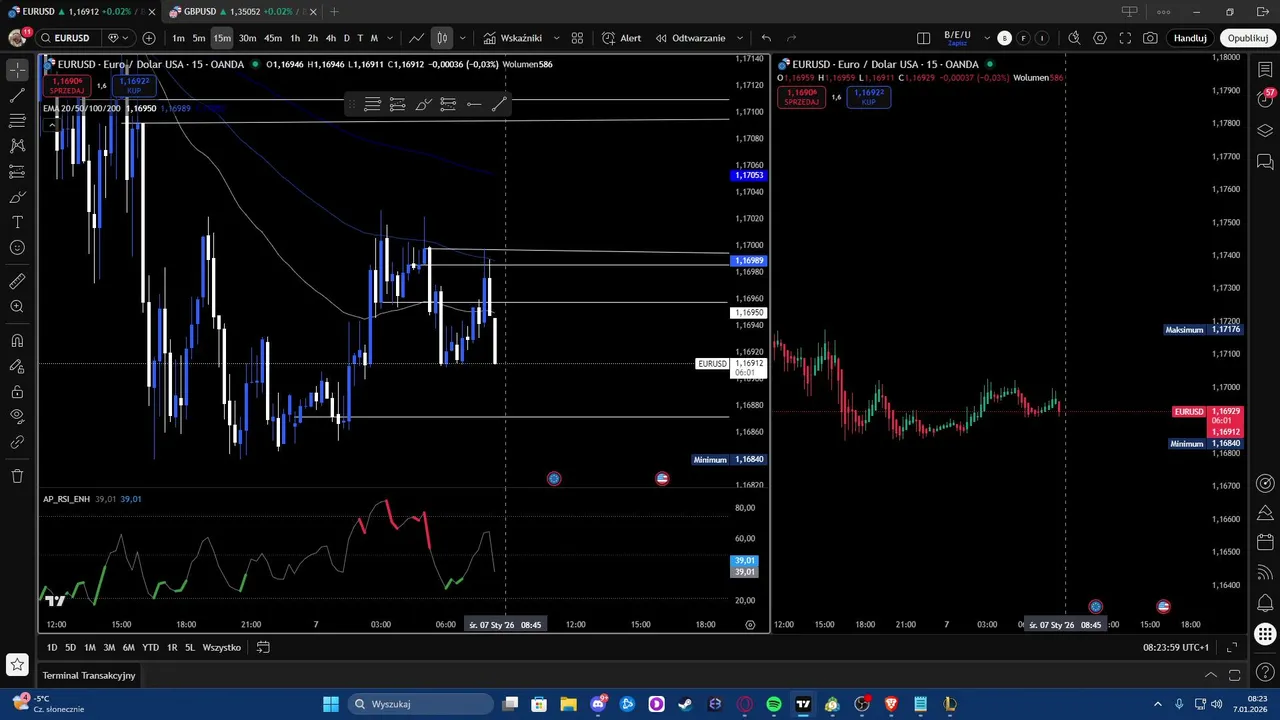Toggle hide all drawings eye icon
The width and height of the screenshot is (1280, 720).
17,416
